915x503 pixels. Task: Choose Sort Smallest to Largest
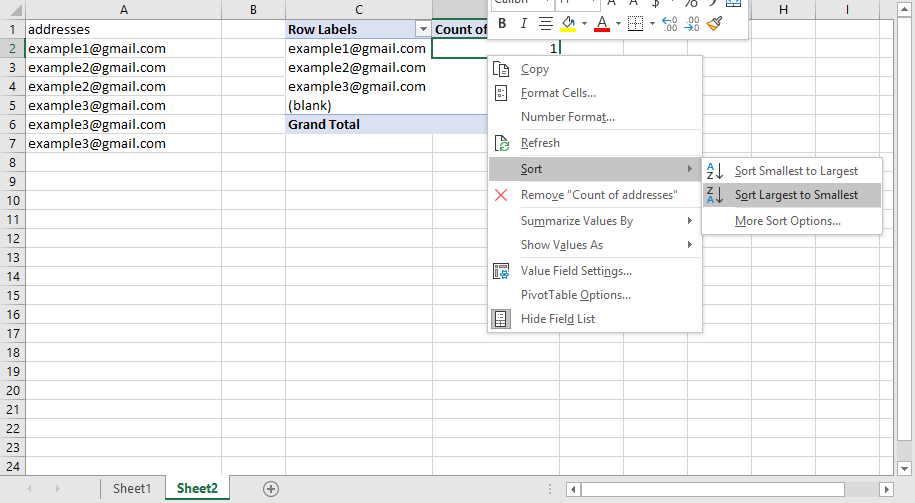click(x=792, y=171)
